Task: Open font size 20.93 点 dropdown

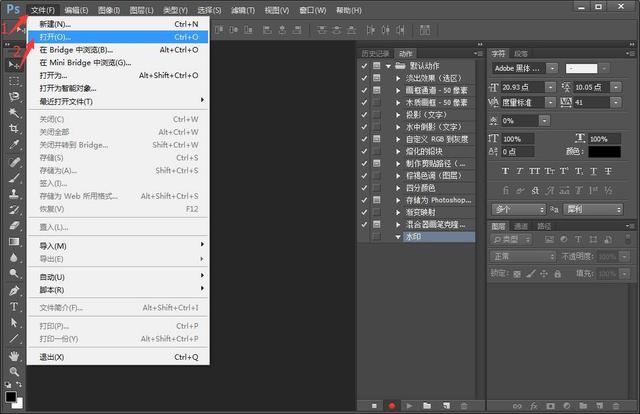Action: (x=551, y=87)
